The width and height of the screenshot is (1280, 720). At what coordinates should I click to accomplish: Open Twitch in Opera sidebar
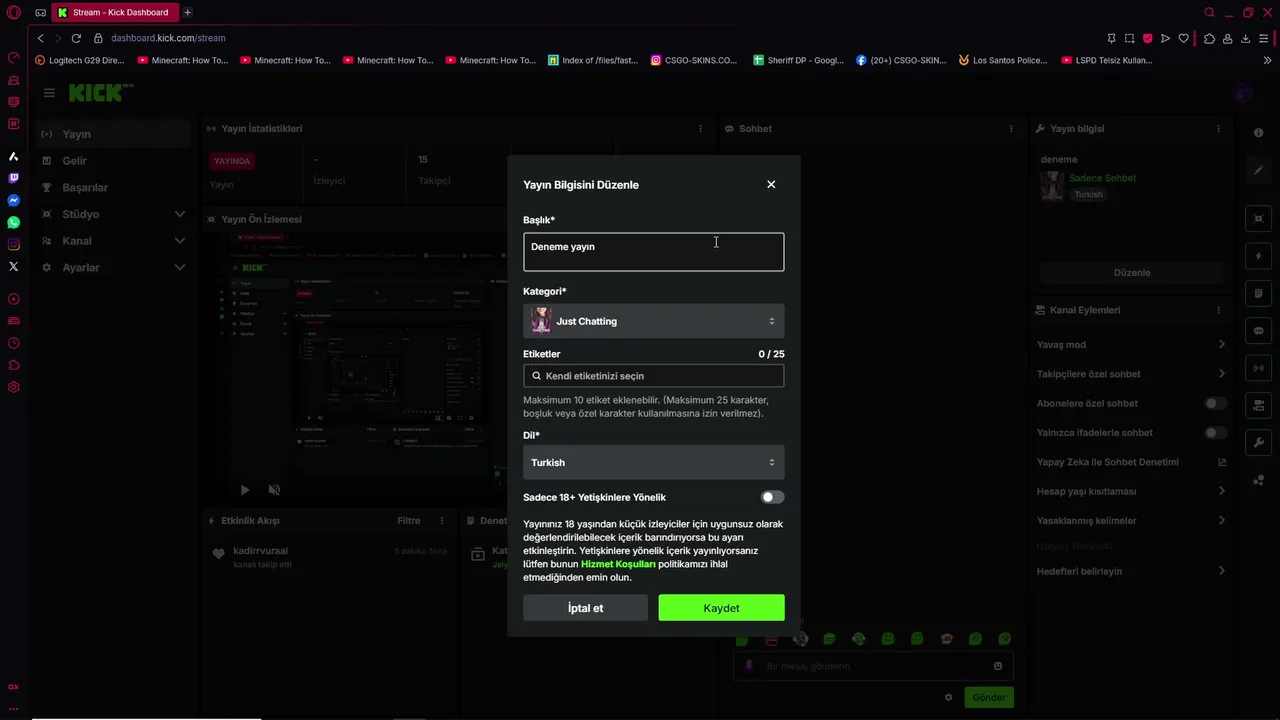point(13,178)
